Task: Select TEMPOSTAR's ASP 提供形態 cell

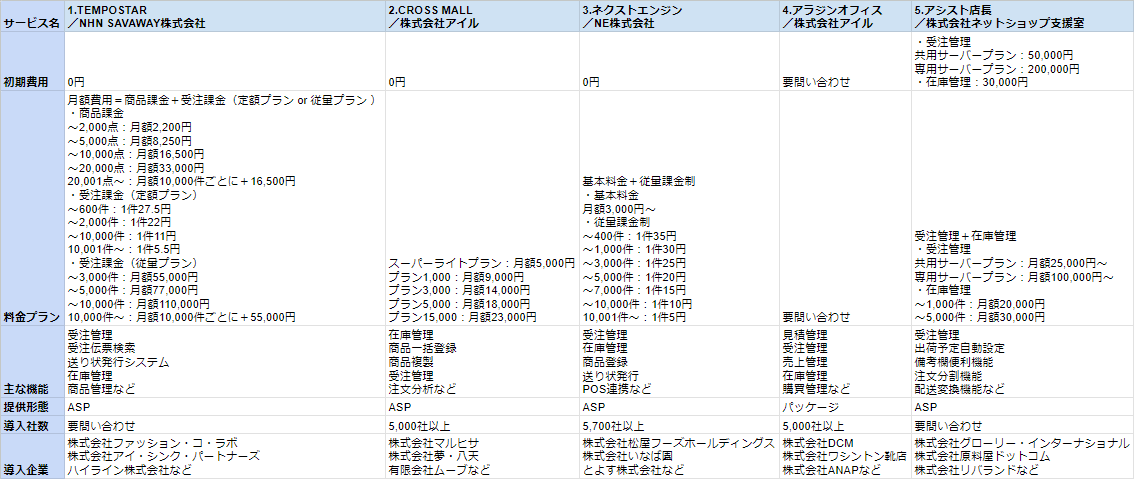Action: tap(226, 406)
